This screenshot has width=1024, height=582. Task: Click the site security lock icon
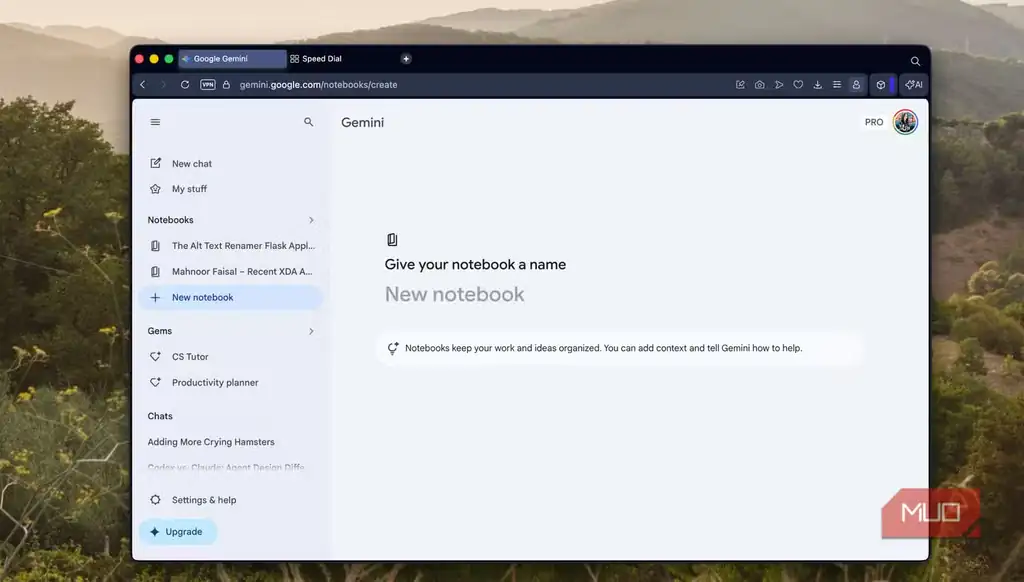click(x=226, y=84)
